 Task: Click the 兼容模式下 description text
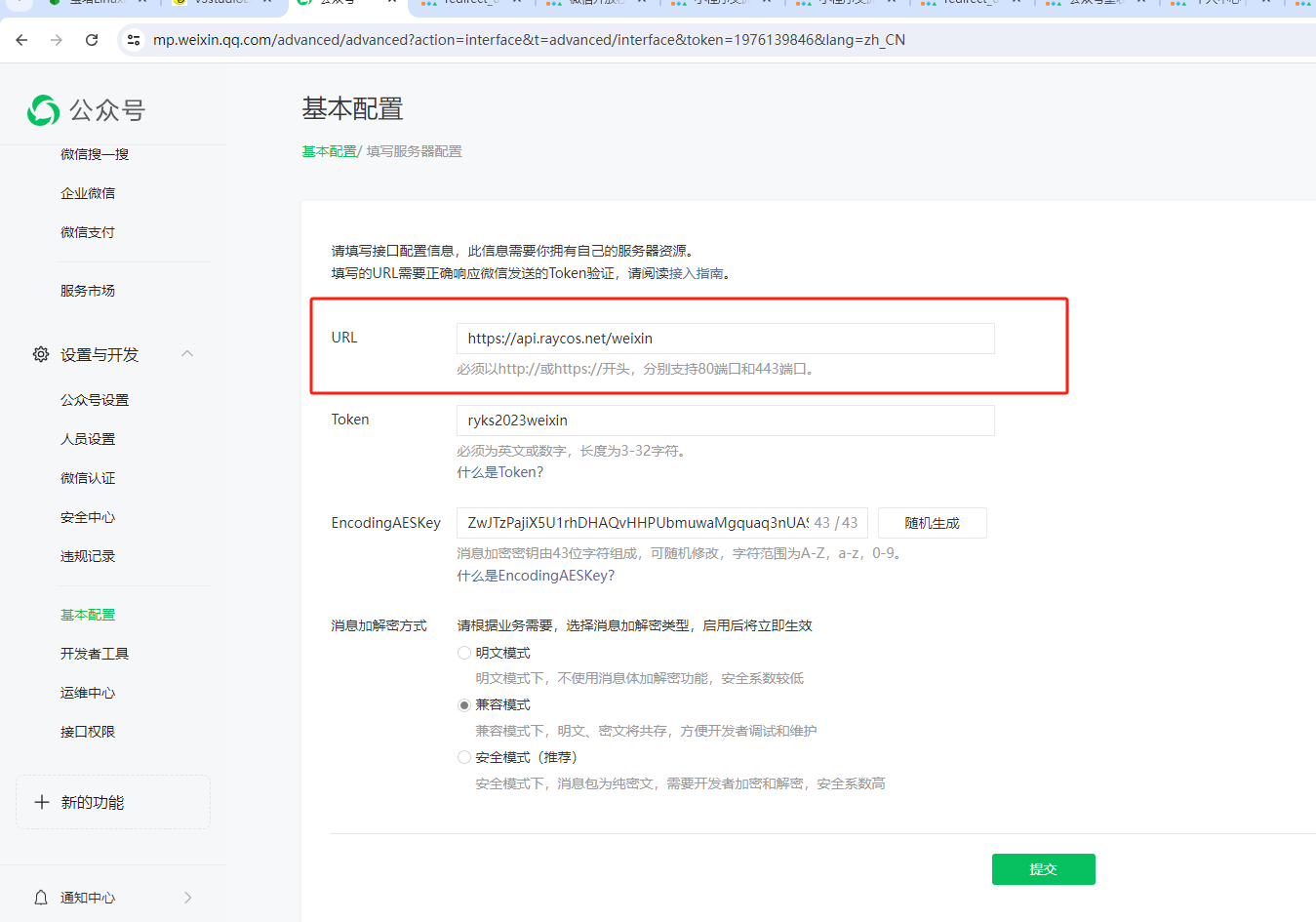(646, 731)
